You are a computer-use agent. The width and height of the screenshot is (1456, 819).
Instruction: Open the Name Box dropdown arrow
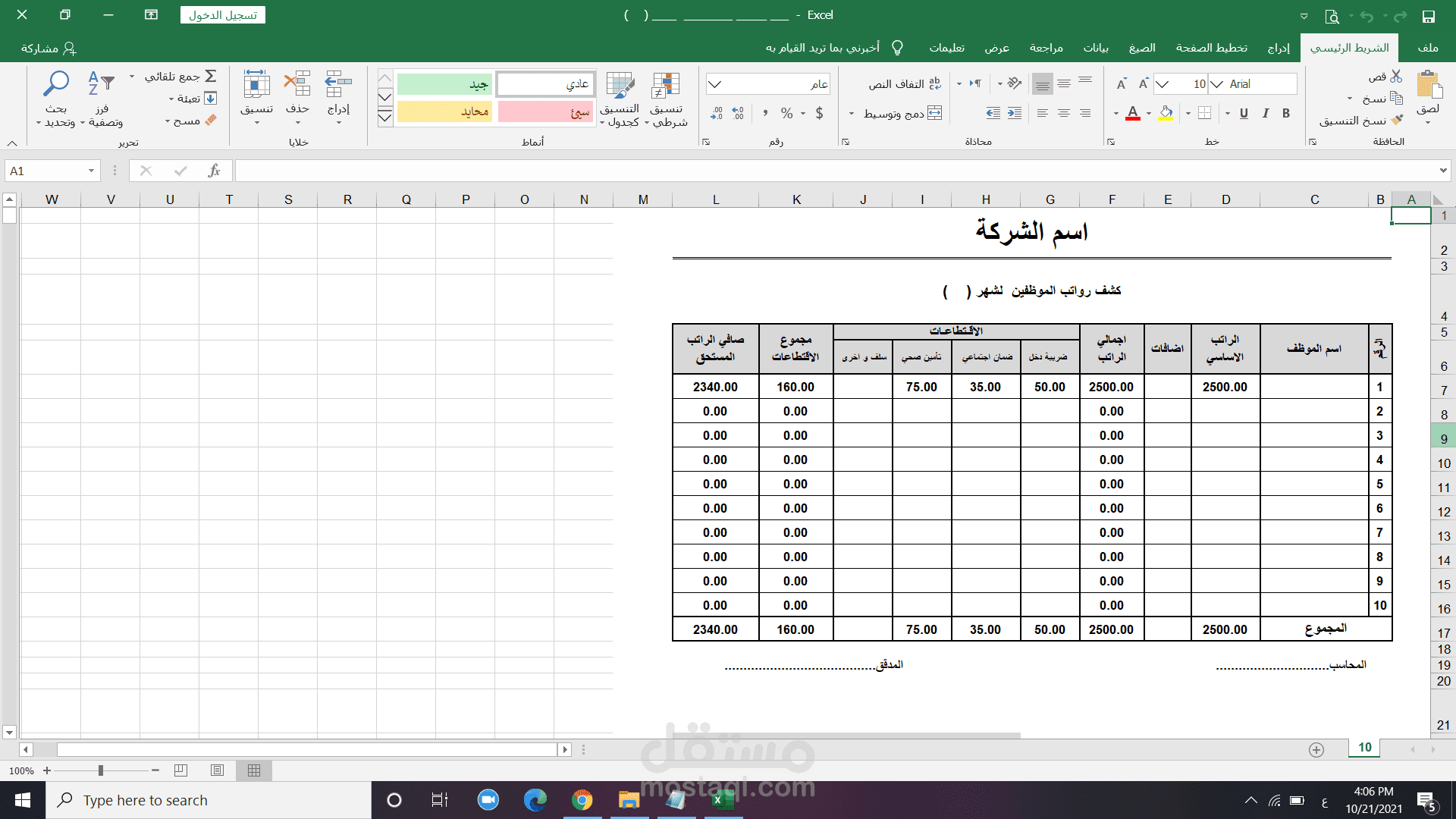(x=91, y=171)
